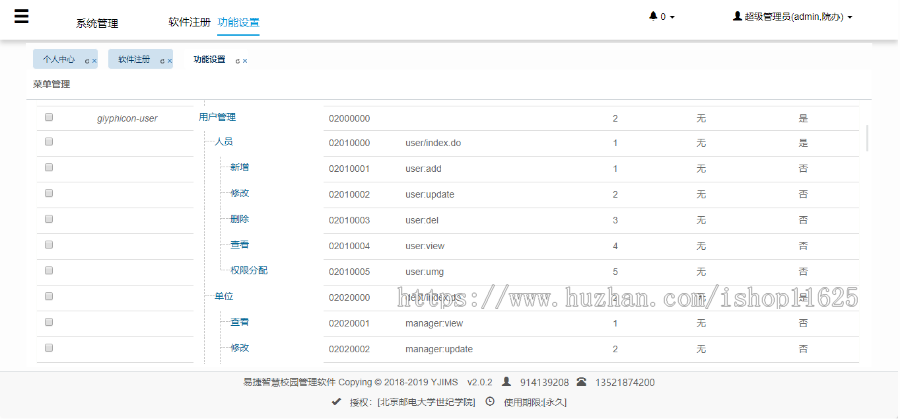Enable the checkbox for the 单位 row
The height and width of the screenshot is (419, 900).
click(x=49, y=296)
